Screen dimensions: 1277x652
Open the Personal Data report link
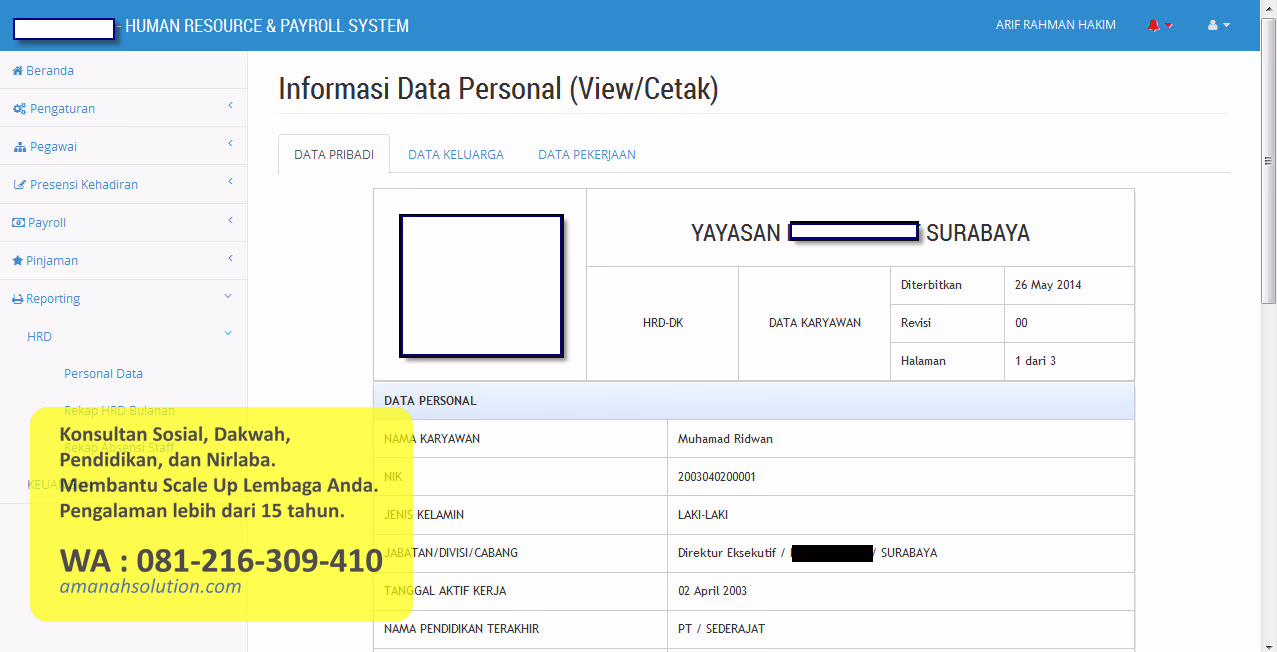click(x=103, y=374)
